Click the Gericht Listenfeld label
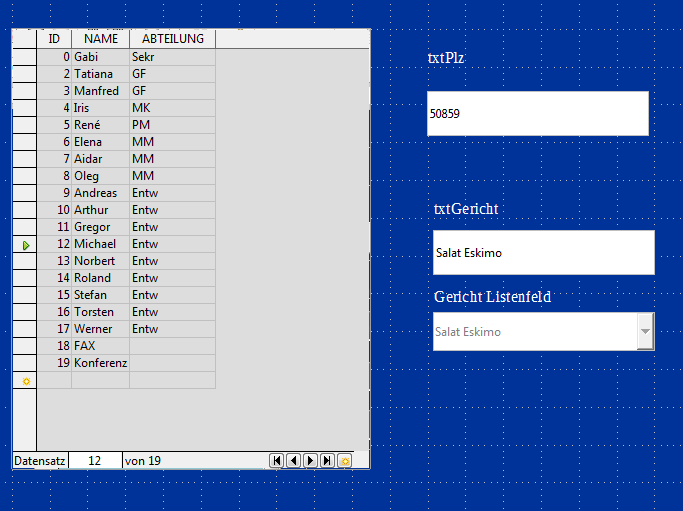 (492, 297)
